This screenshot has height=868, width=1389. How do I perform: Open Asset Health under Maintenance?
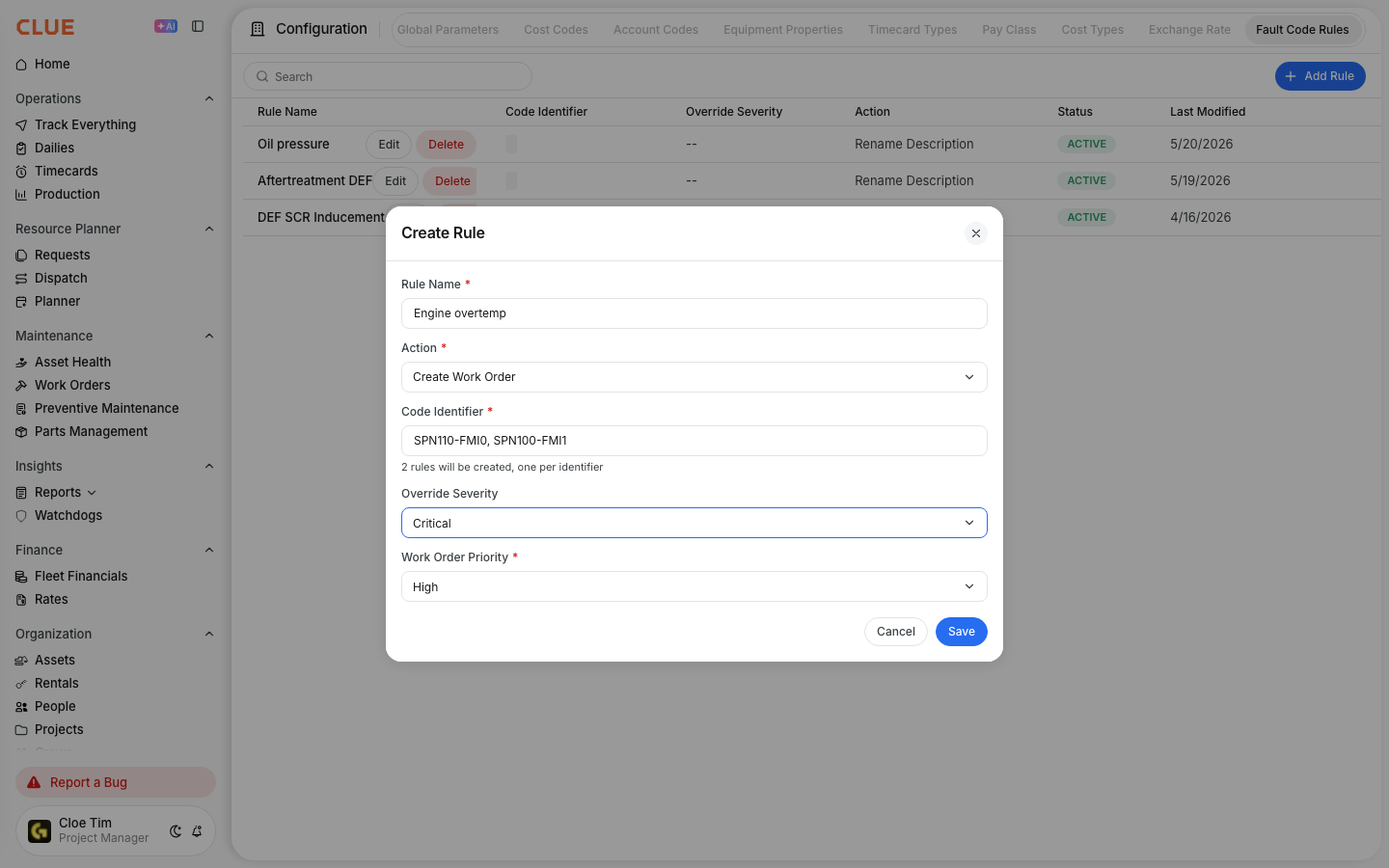point(72,362)
